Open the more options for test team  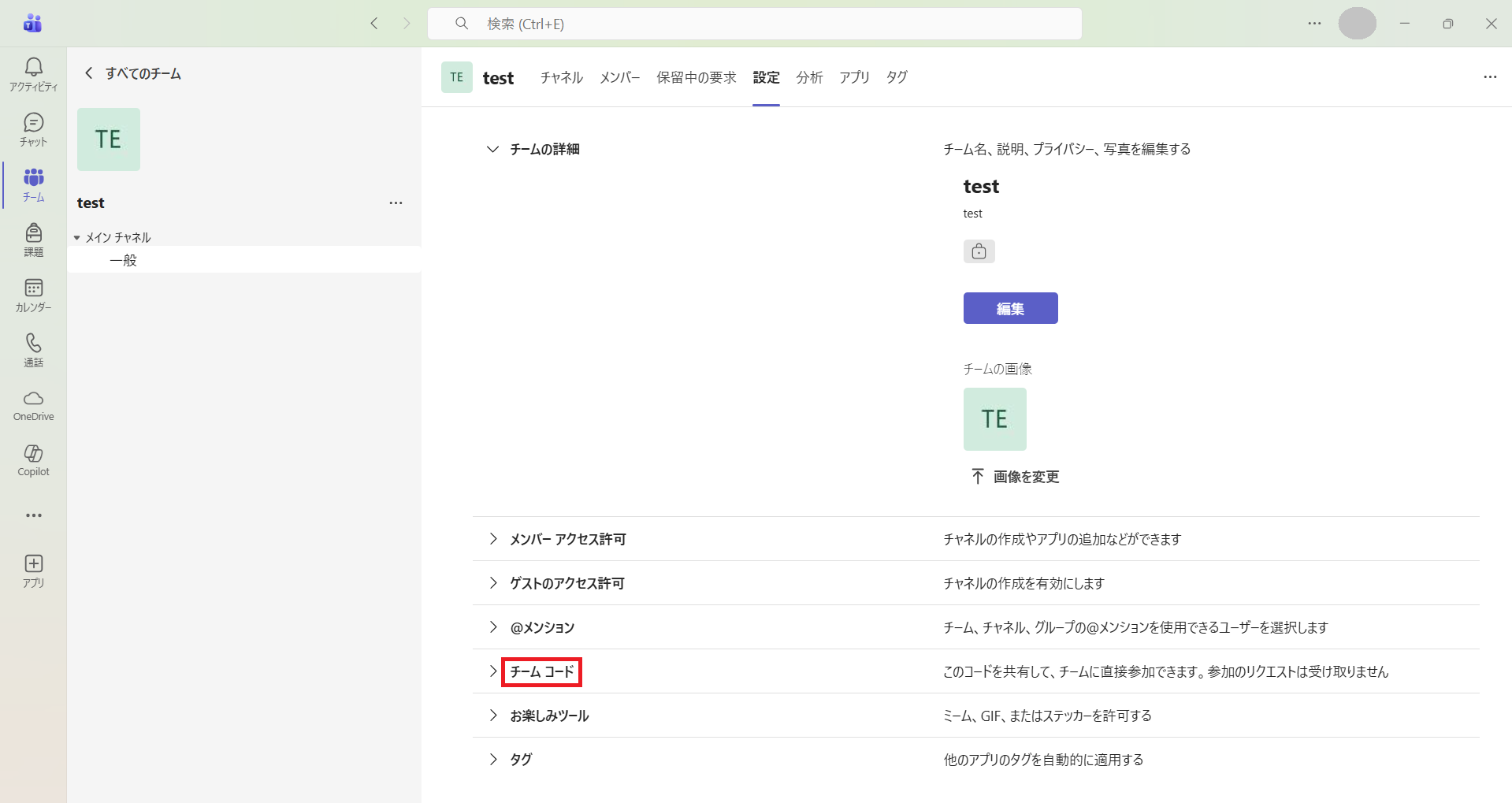[x=396, y=203]
